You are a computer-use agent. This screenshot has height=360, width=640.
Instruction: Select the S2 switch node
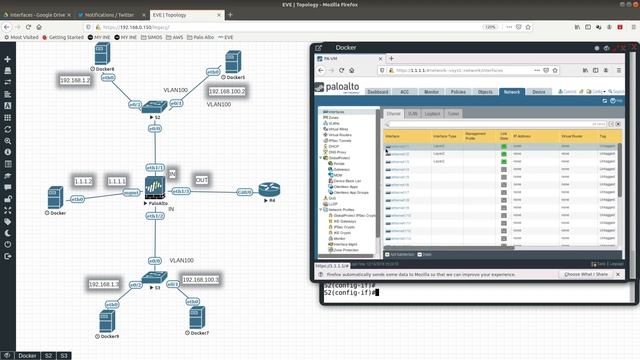click(155, 107)
